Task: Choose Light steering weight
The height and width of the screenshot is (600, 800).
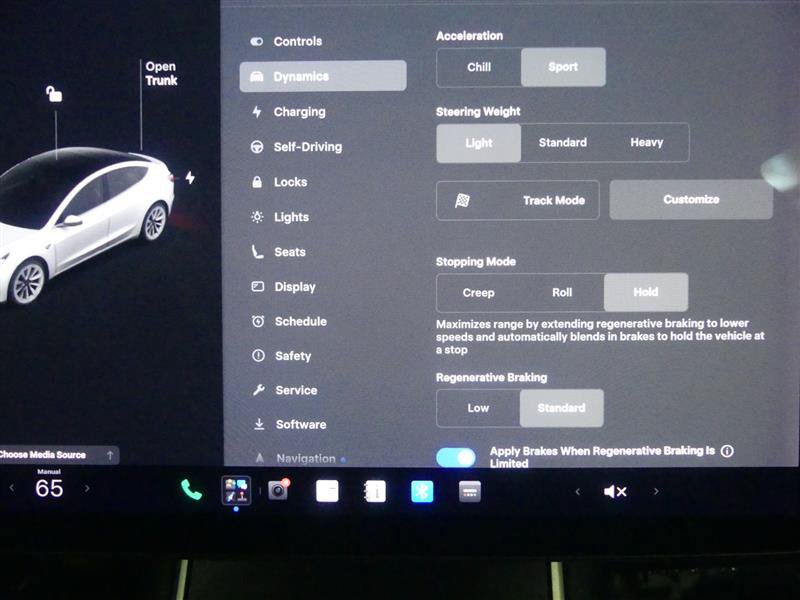Action: (479, 143)
